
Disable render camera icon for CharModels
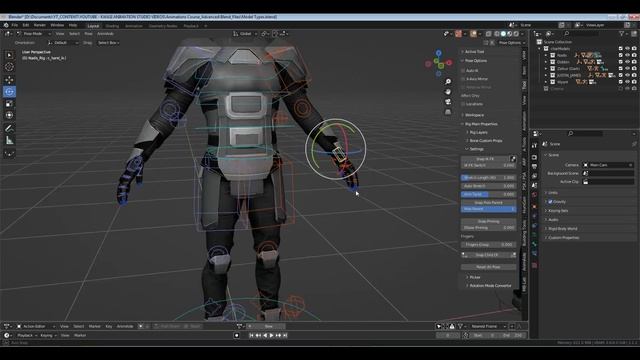click(634, 49)
